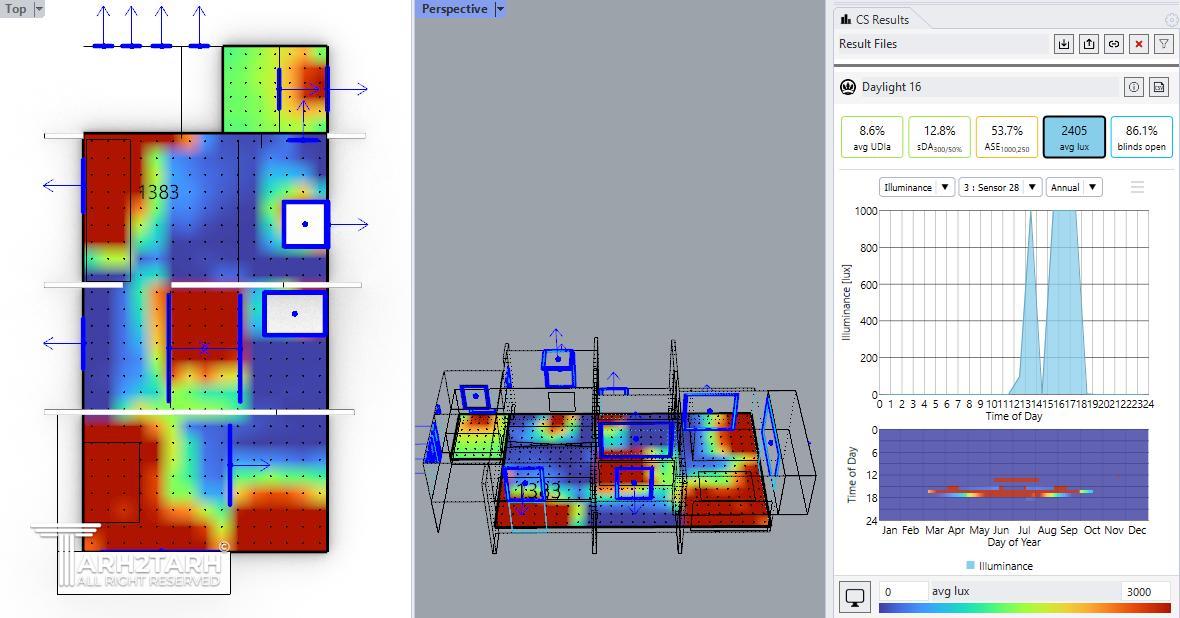Open the Annual time period dropdown
The width and height of the screenshot is (1180, 618).
pyautogui.click(x=1074, y=187)
